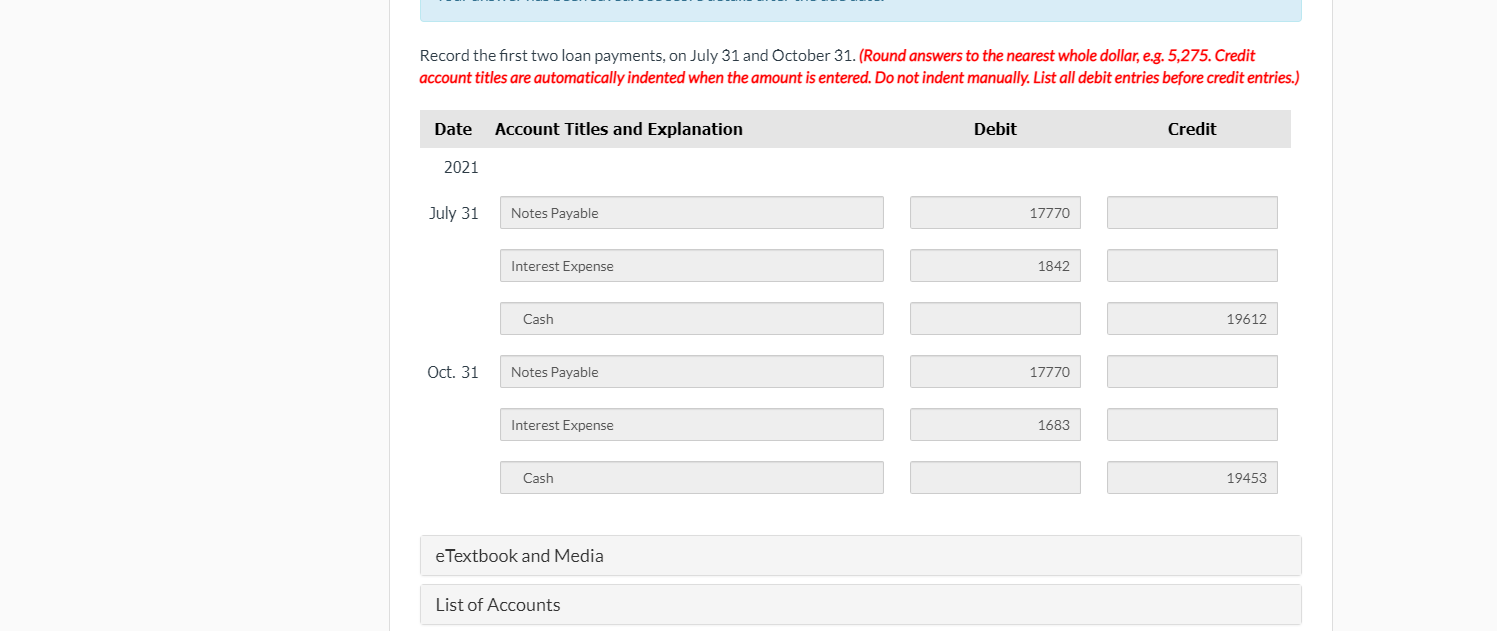Image resolution: width=1497 pixels, height=631 pixels.
Task: Click the debit amount field showing 1683
Action: point(994,424)
